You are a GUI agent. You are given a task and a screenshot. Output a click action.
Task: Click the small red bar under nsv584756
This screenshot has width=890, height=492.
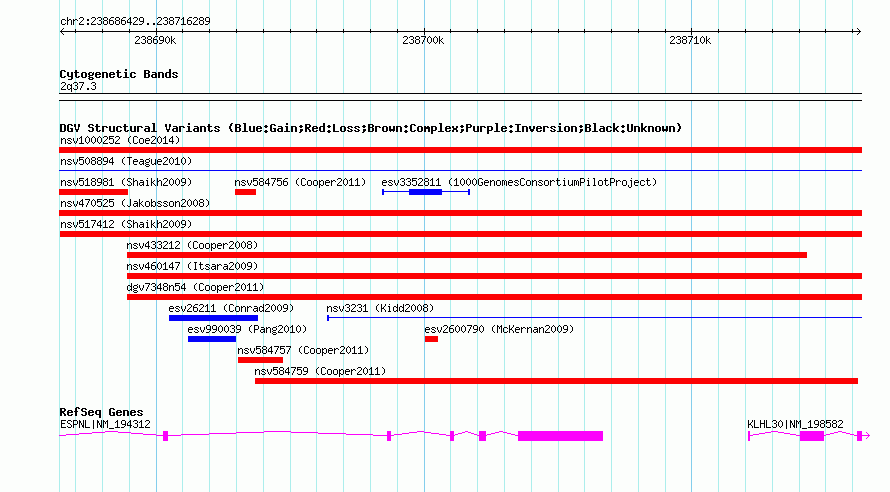click(245, 192)
